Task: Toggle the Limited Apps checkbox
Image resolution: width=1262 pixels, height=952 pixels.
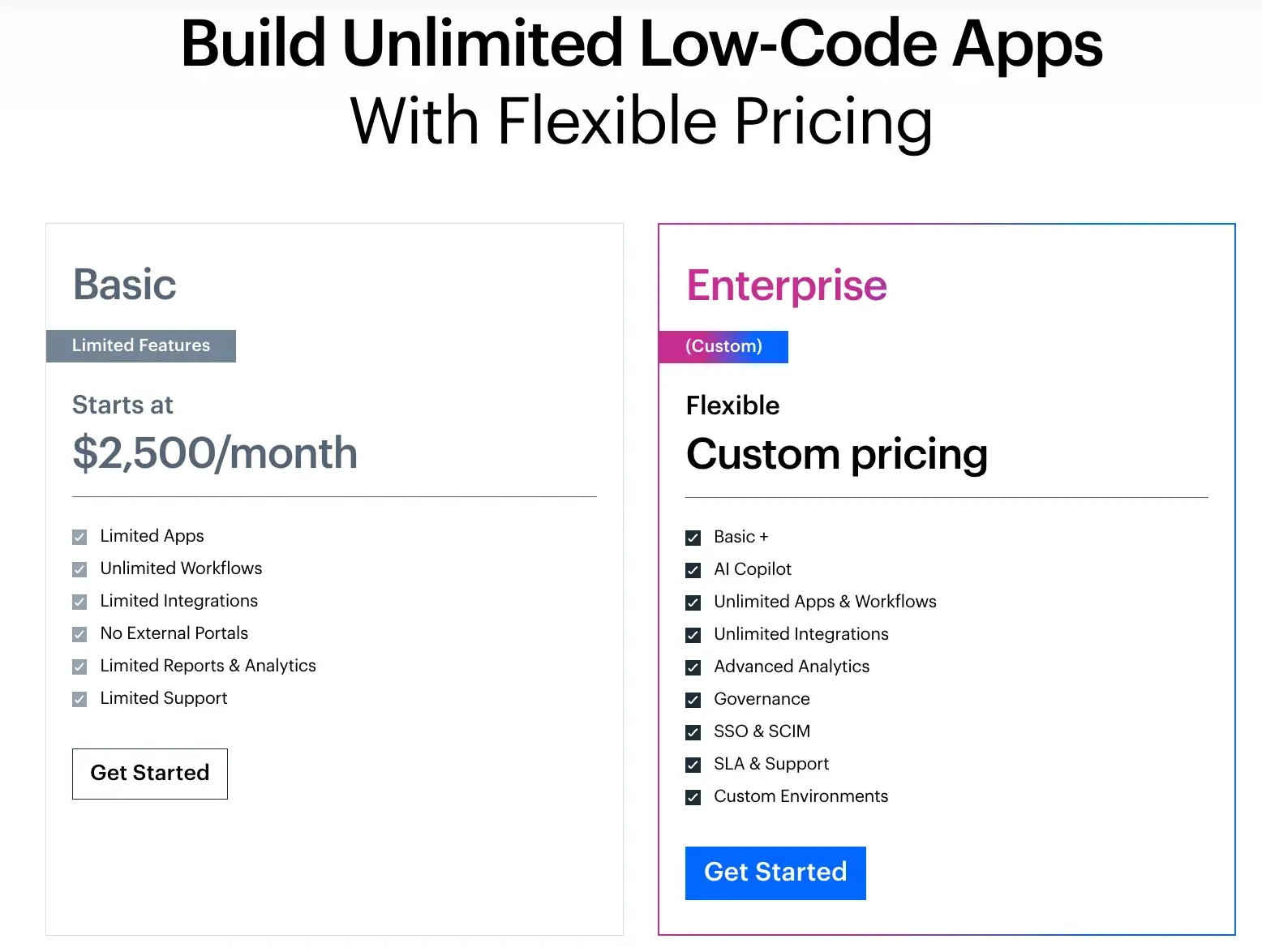Action: point(79,537)
